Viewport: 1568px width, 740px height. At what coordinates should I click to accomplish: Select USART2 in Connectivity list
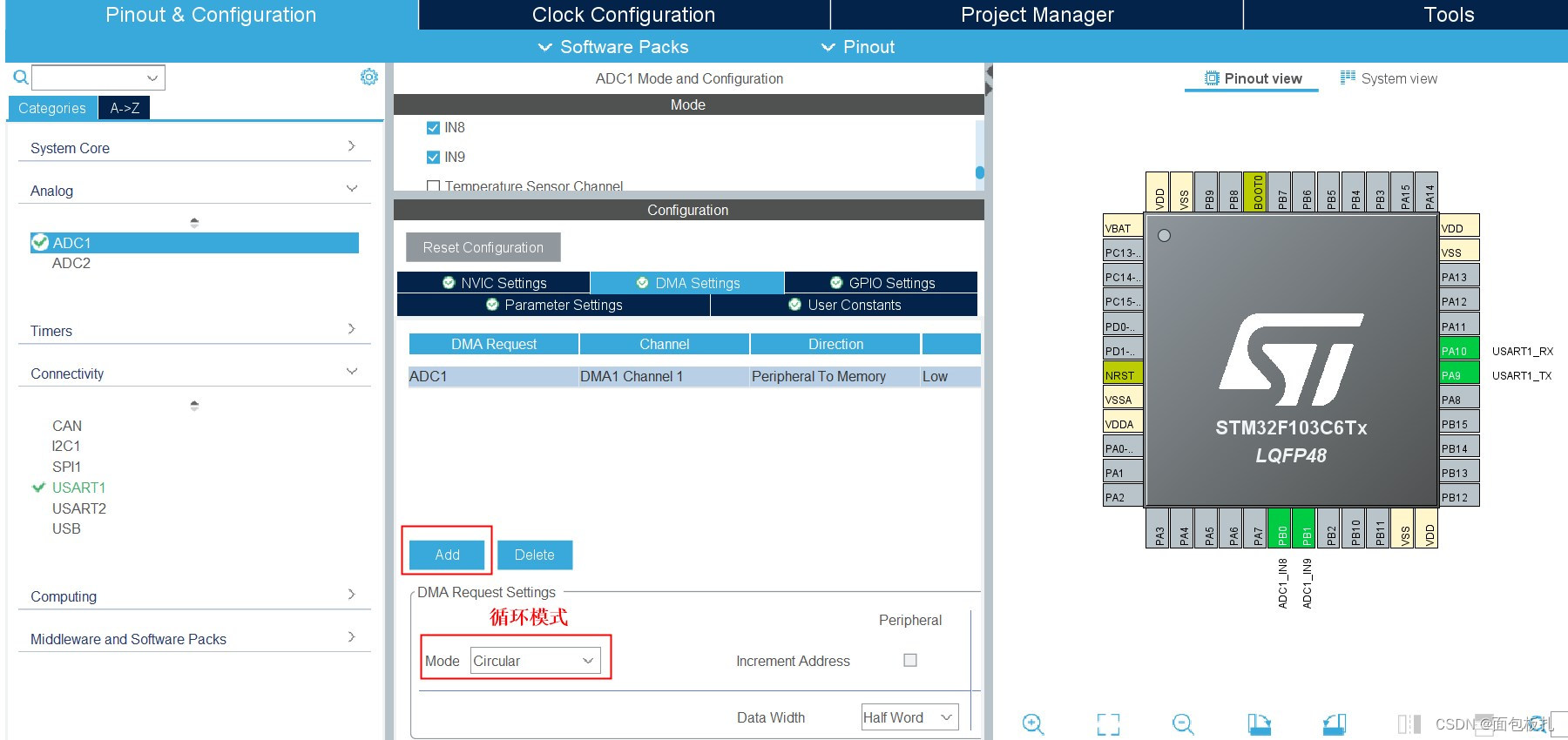(79, 508)
